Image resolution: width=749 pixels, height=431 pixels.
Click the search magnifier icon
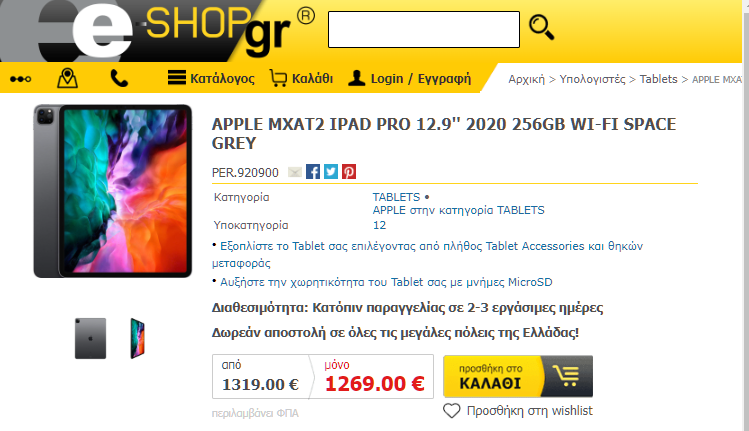tap(541, 28)
